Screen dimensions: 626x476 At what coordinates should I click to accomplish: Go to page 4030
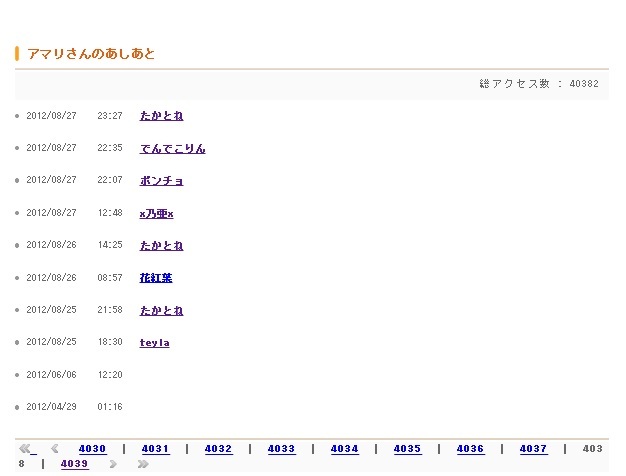(92, 449)
